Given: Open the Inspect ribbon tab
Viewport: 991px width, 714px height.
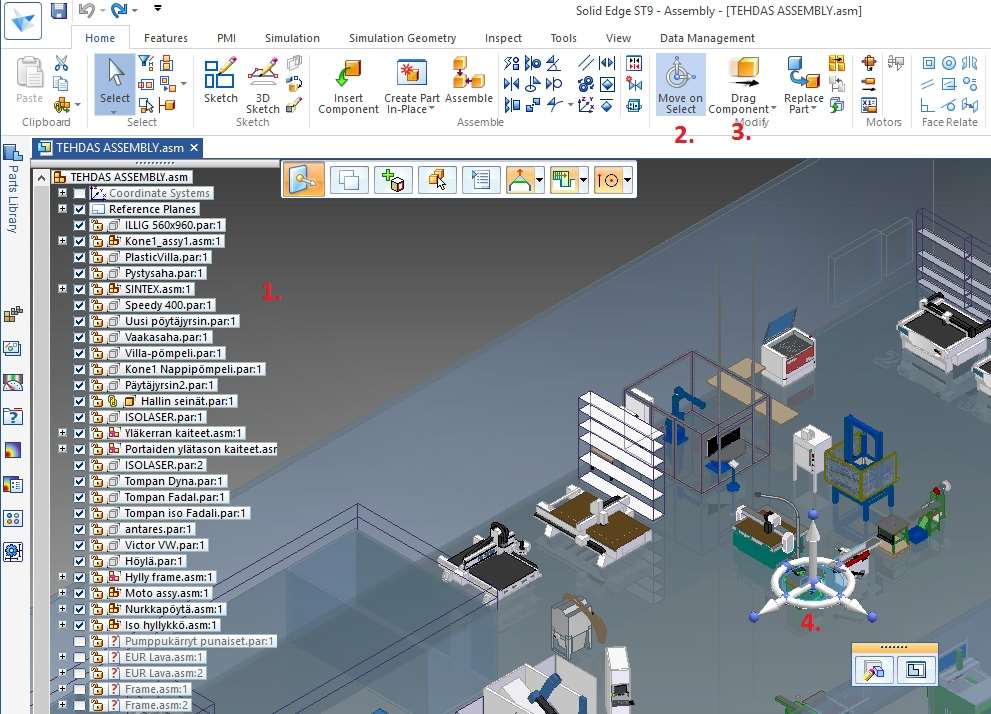Looking at the screenshot, I should click(503, 38).
